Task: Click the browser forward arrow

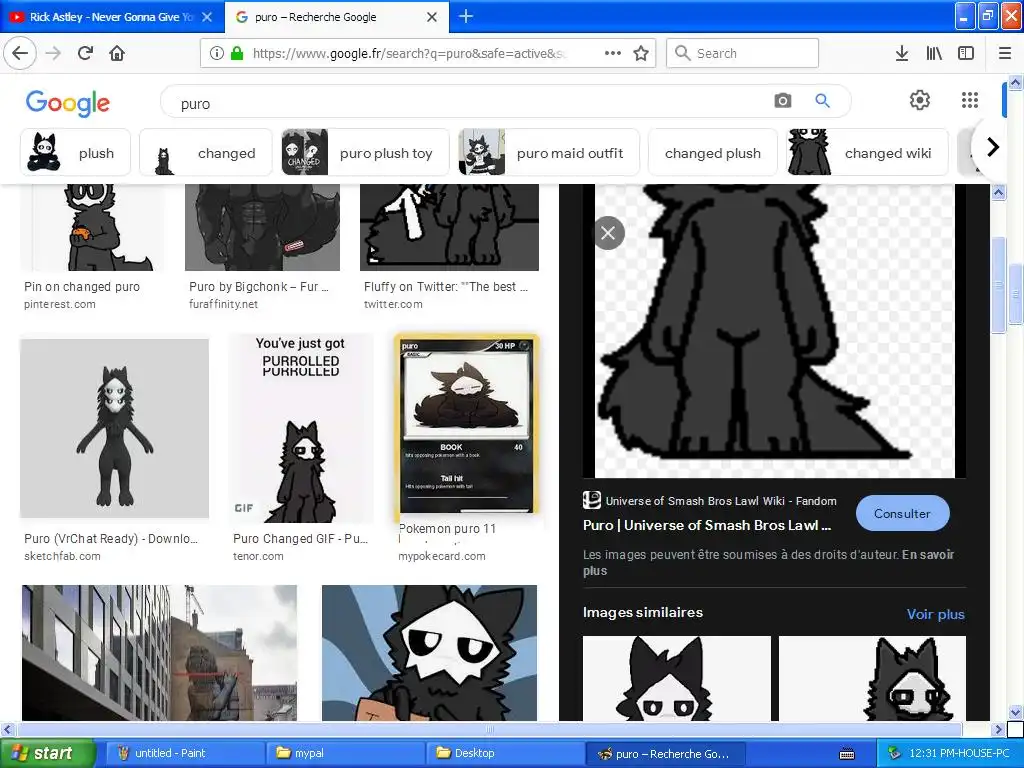Action: (x=53, y=53)
